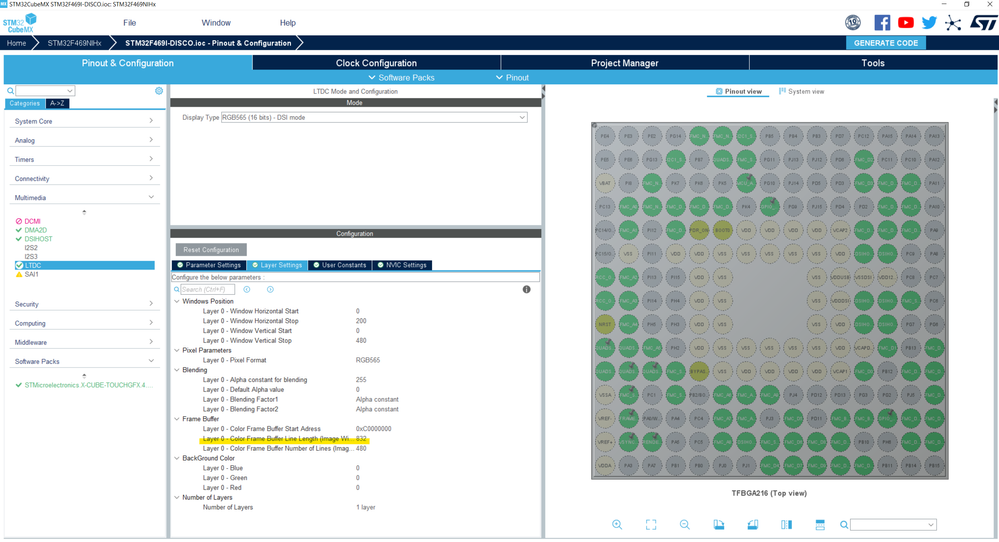Switch to the Tools tab
This screenshot has width=999, height=542.
[873, 63]
